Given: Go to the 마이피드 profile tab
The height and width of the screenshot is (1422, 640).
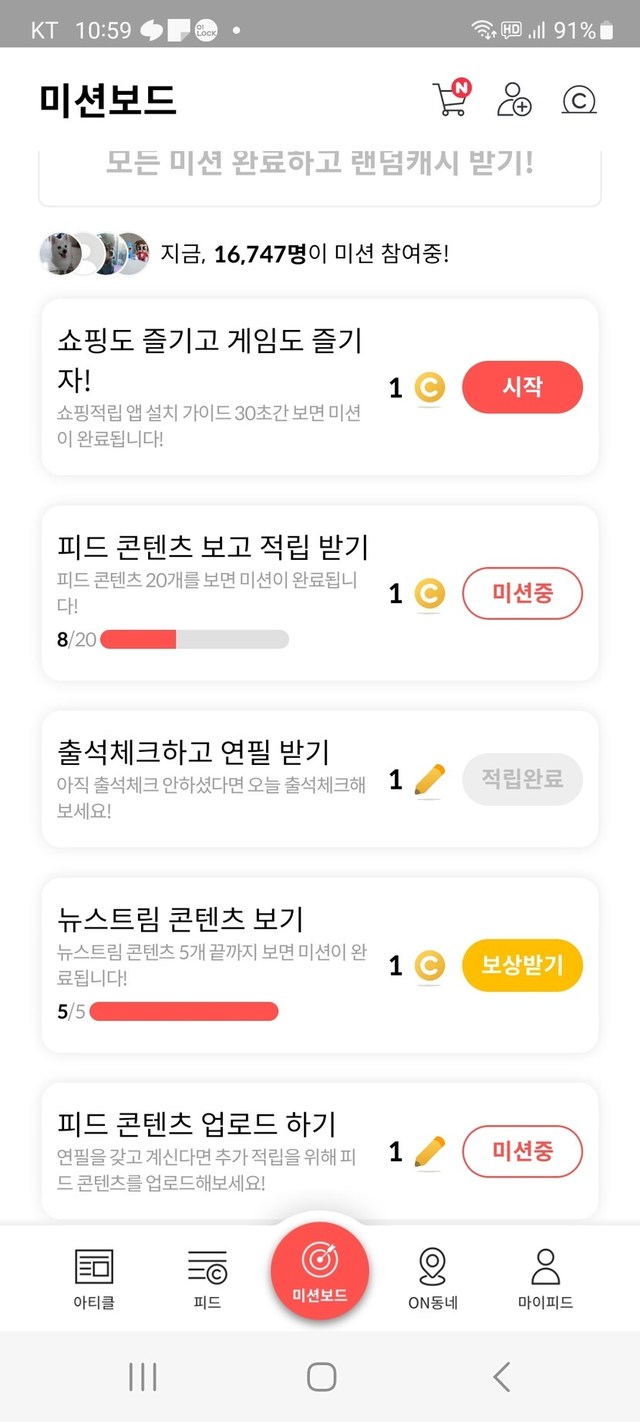Looking at the screenshot, I should pyautogui.click(x=545, y=1278).
